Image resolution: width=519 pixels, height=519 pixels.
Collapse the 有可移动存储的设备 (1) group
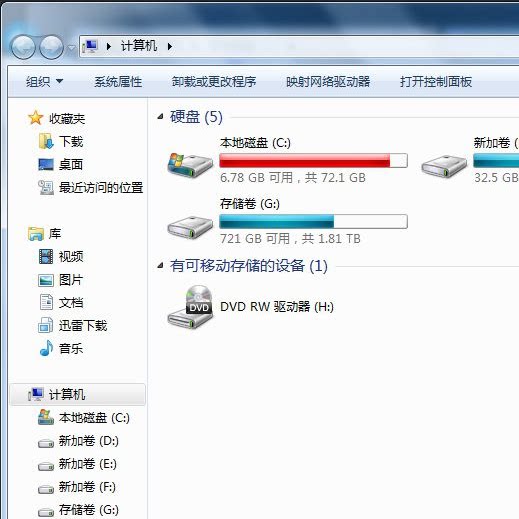pyautogui.click(x=160, y=266)
